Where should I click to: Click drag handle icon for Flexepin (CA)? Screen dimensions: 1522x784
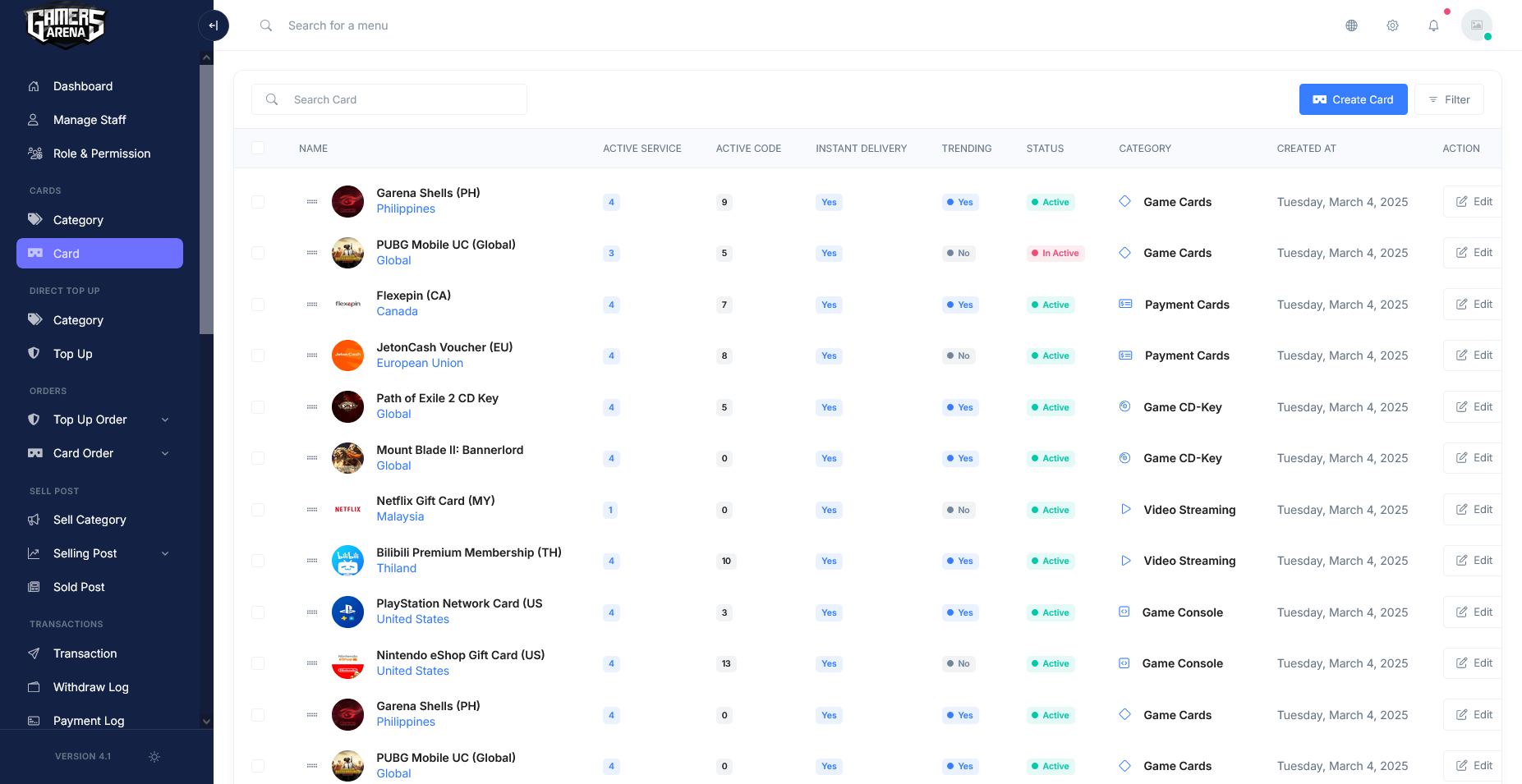312,305
